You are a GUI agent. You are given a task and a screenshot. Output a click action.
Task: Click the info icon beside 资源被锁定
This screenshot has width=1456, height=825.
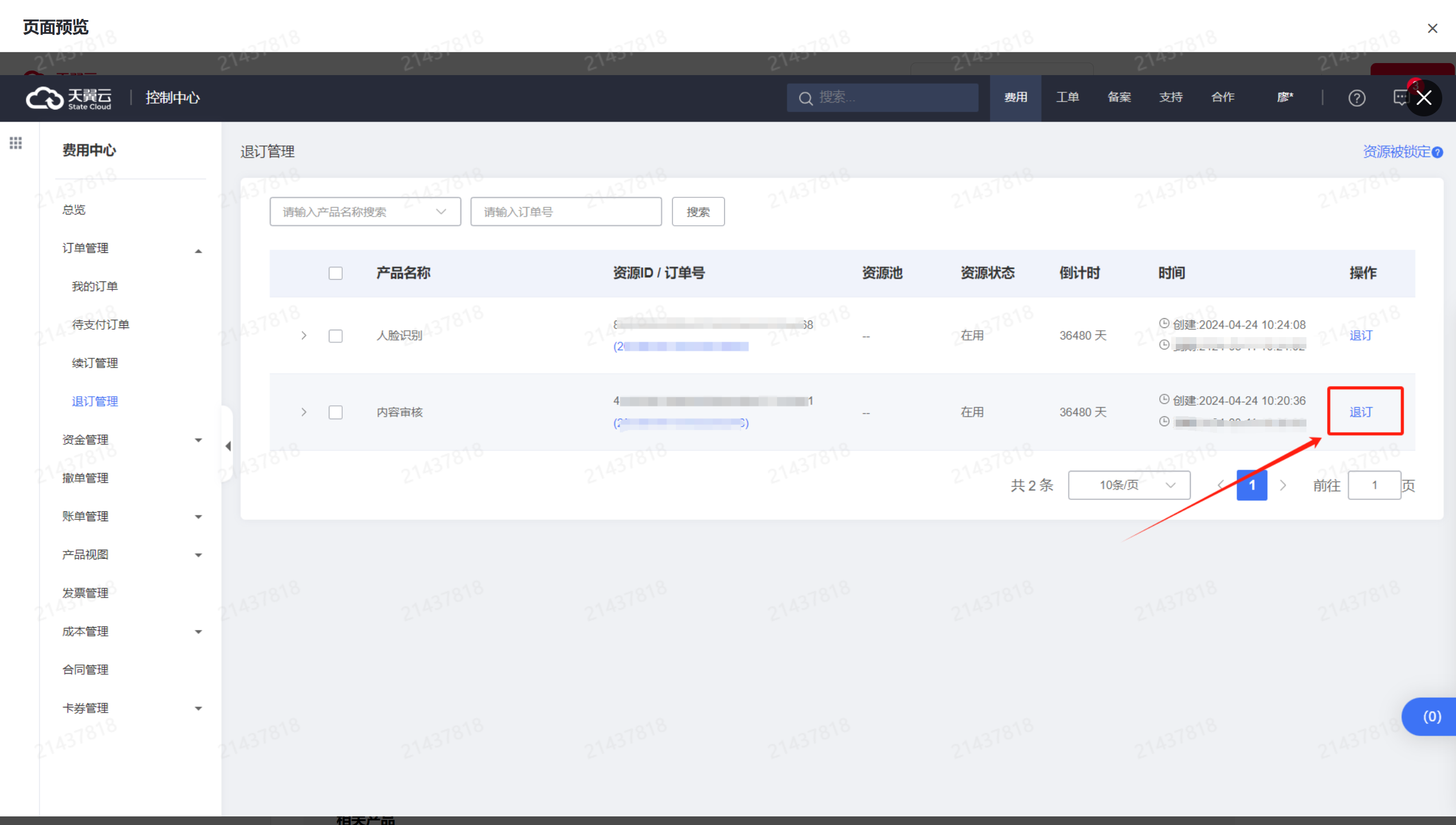(x=1438, y=153)
